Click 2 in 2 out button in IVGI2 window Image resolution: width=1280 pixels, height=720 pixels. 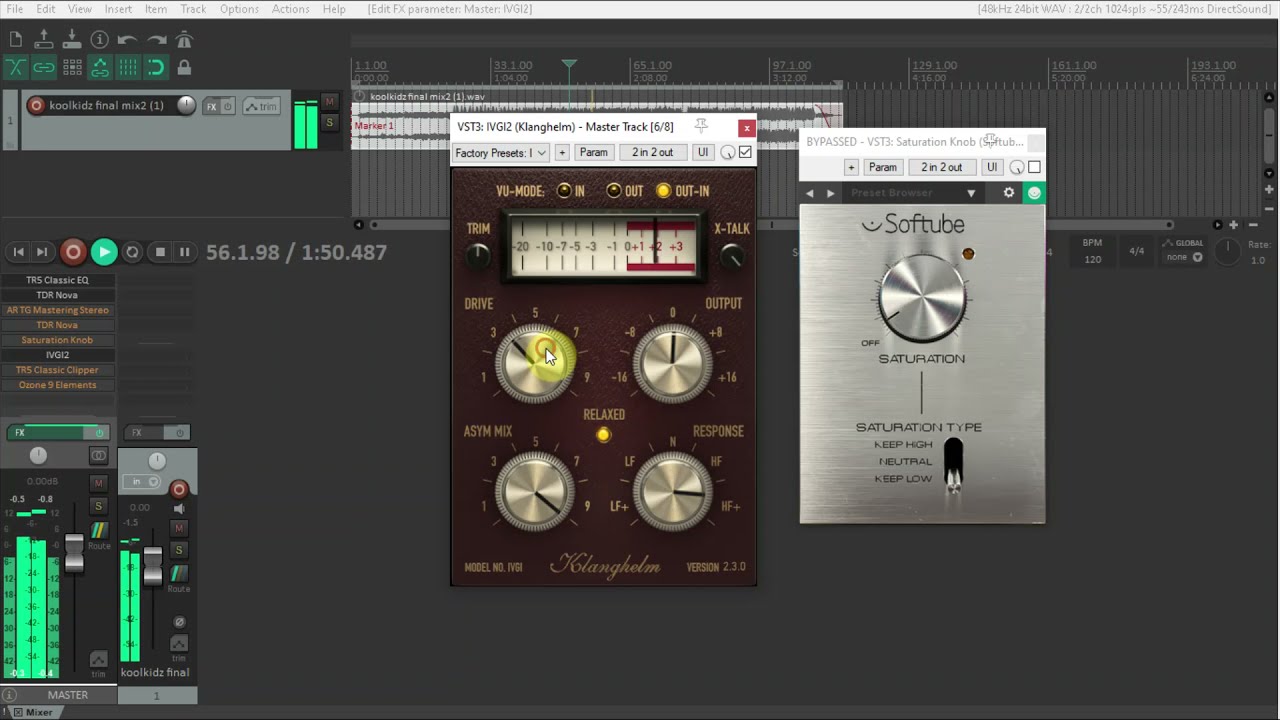click(x=652, y=153)
